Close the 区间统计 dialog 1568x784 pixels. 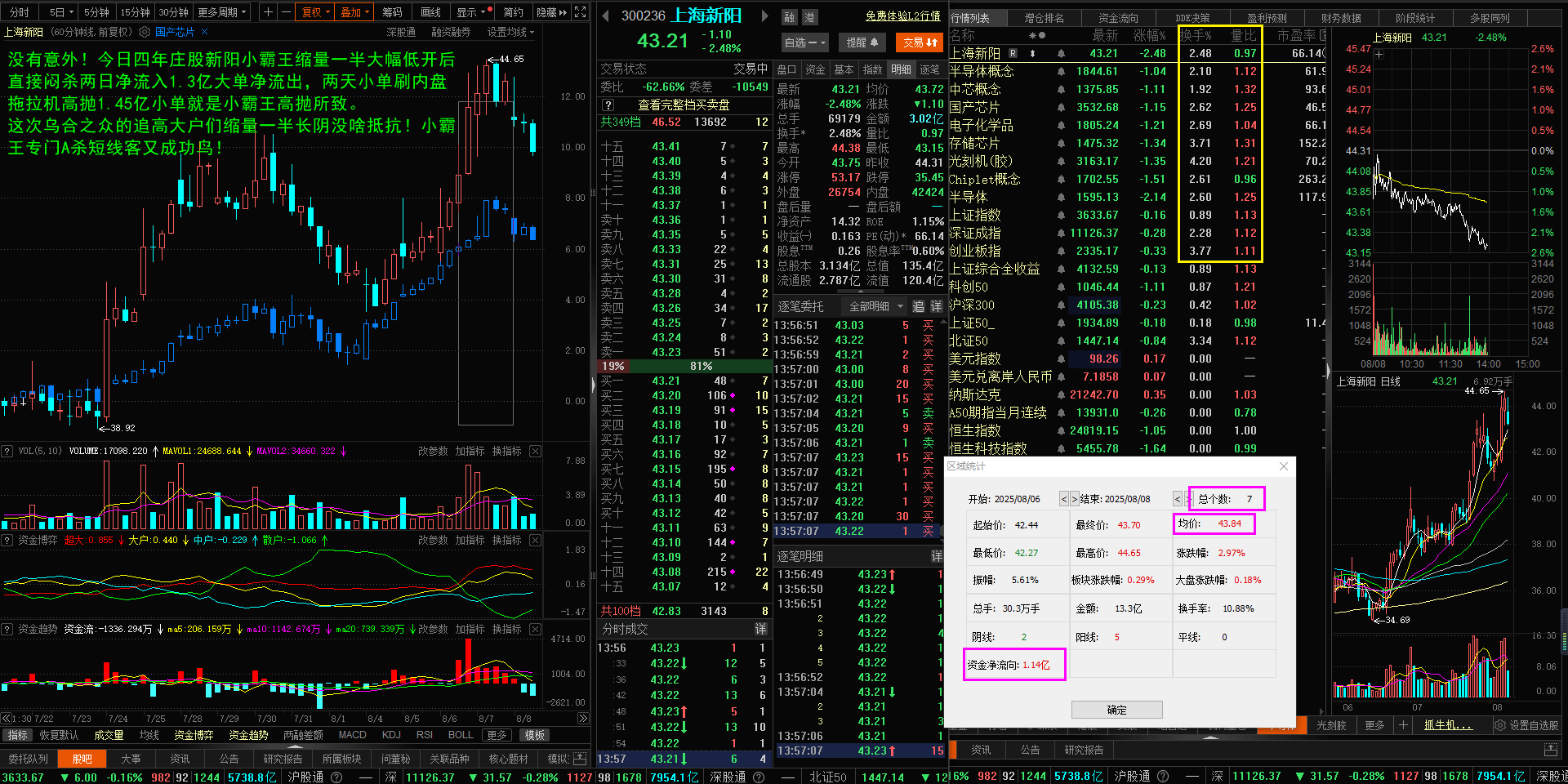(x=1283, y=466)
